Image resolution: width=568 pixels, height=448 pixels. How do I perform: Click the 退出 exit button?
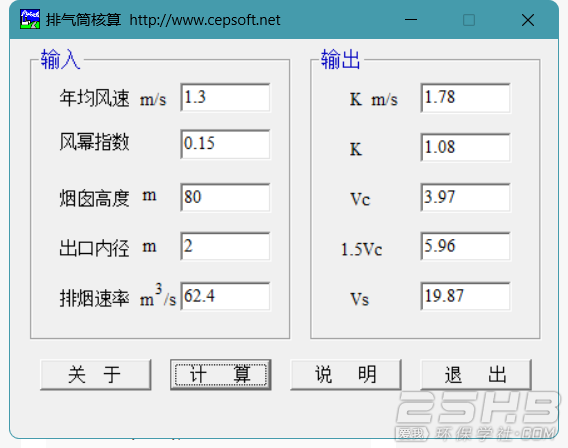point(476,374)
